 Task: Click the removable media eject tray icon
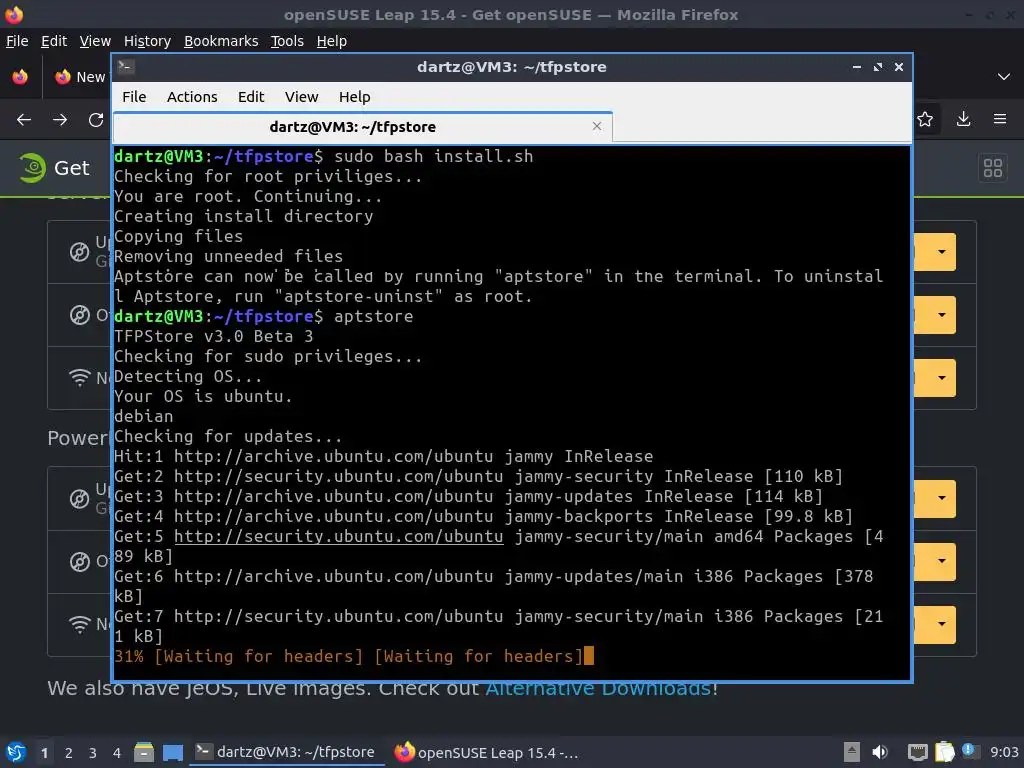coord(852,752)
